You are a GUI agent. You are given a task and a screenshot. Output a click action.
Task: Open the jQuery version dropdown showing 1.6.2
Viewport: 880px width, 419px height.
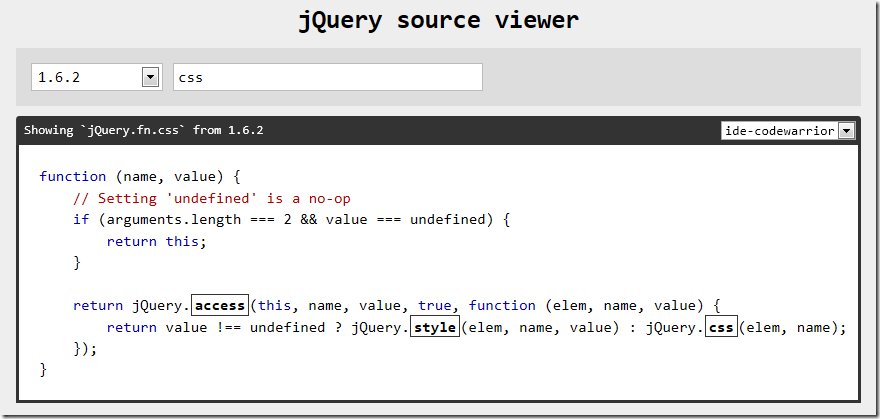point(97,77)
